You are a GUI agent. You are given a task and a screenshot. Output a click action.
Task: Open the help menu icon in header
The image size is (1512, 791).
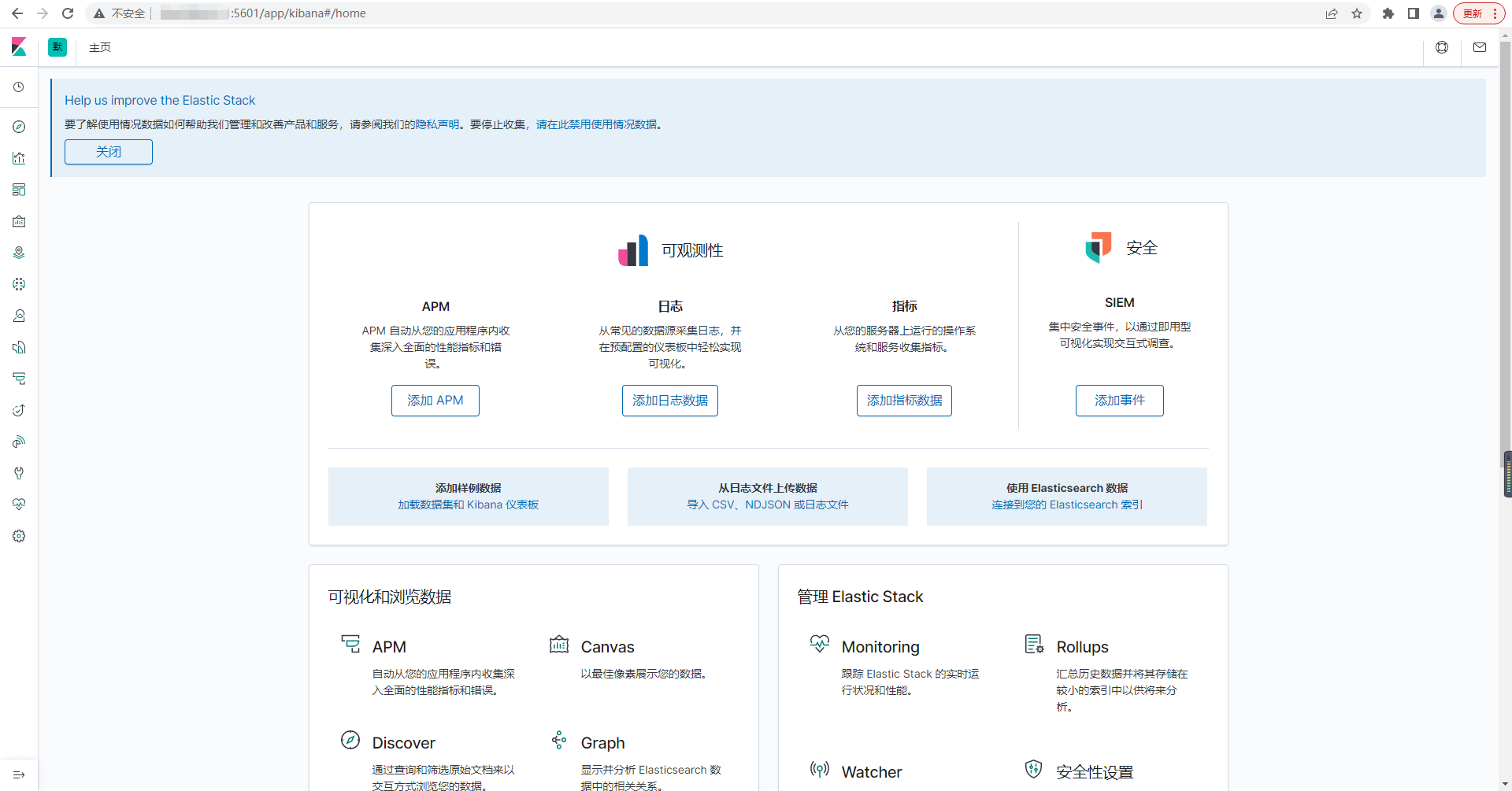click(x=1442, y=47)
